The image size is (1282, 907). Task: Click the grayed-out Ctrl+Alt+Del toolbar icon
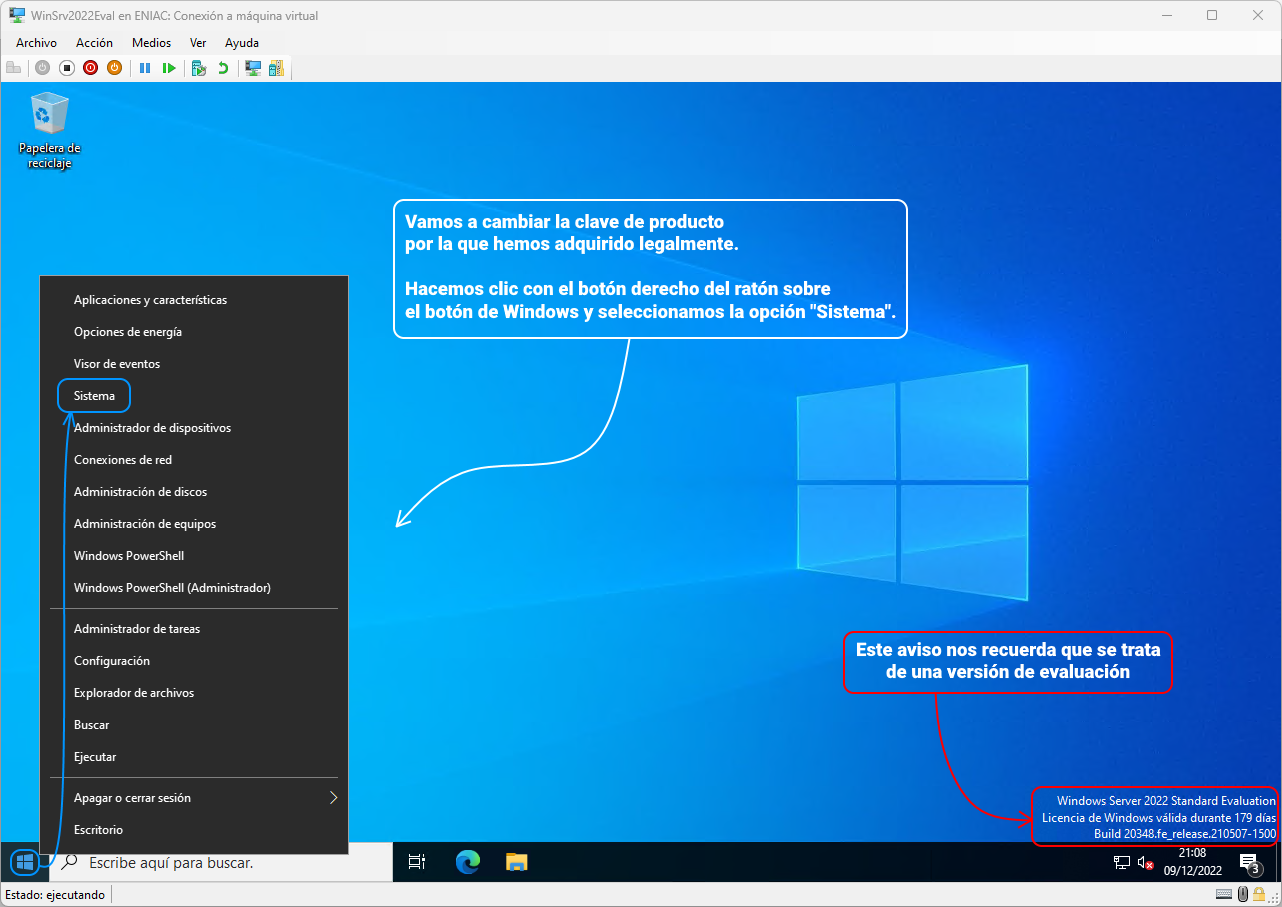[14, 68]
